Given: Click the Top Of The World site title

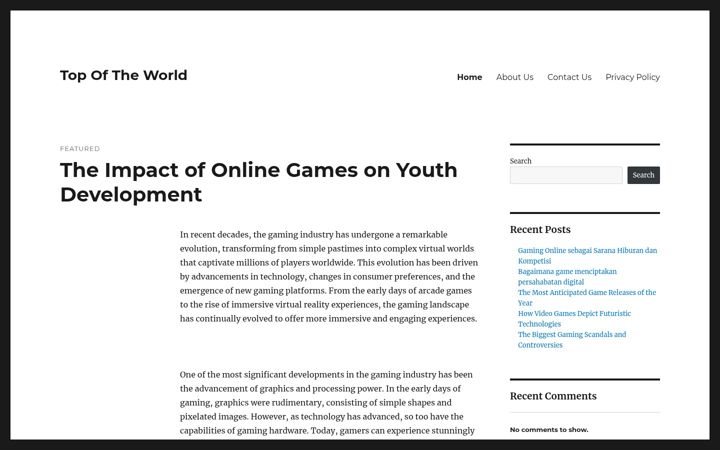Looking at the screenshot, I should pyautogui.click(x=124, y=75).
